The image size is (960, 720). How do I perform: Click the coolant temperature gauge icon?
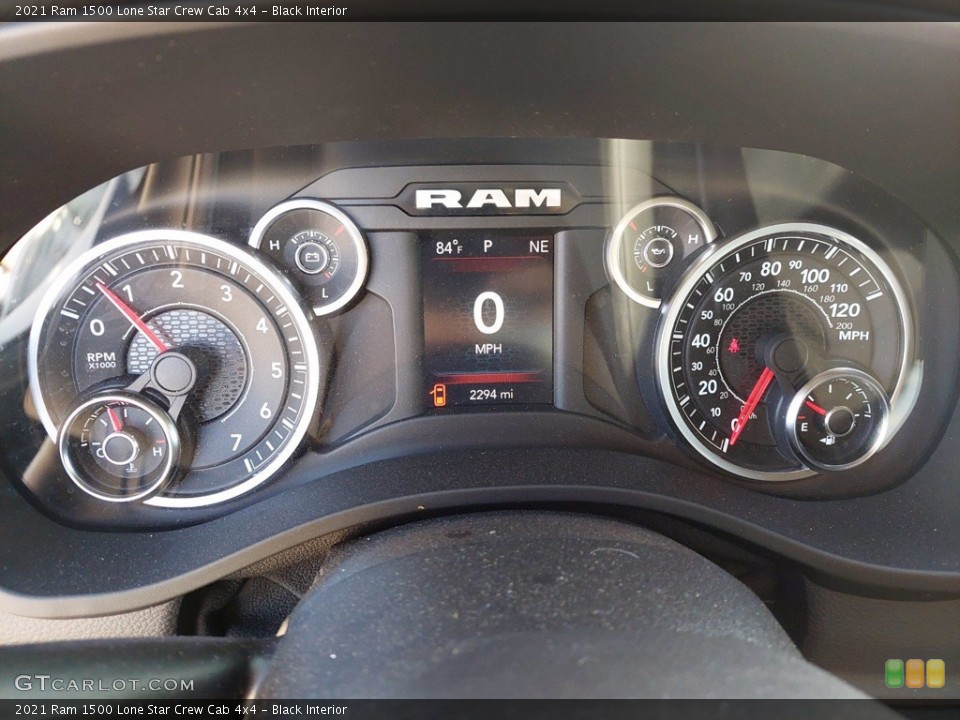[130, 469]
